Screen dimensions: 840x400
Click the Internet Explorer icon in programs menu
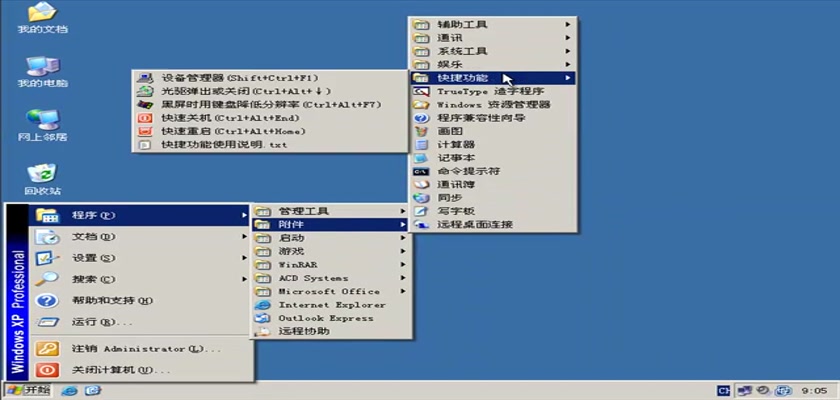262,305
